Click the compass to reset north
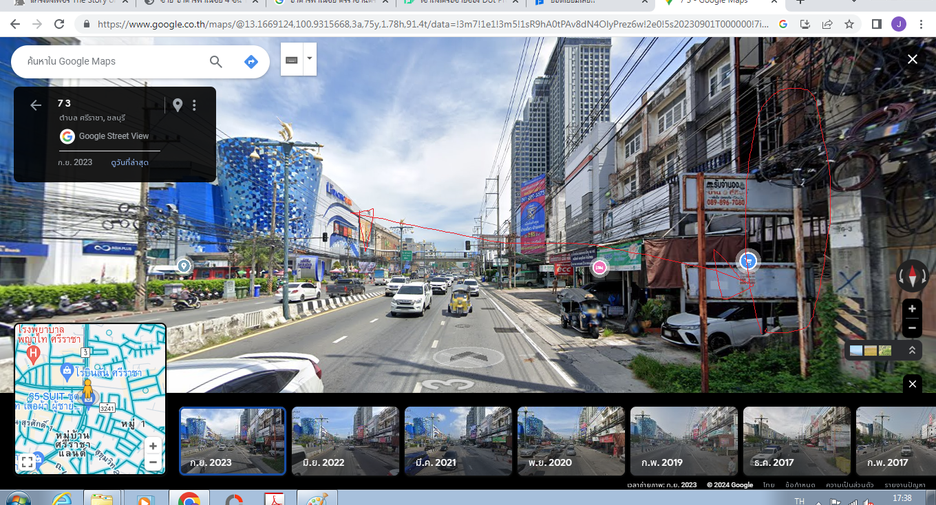 (x=912, y=276)
